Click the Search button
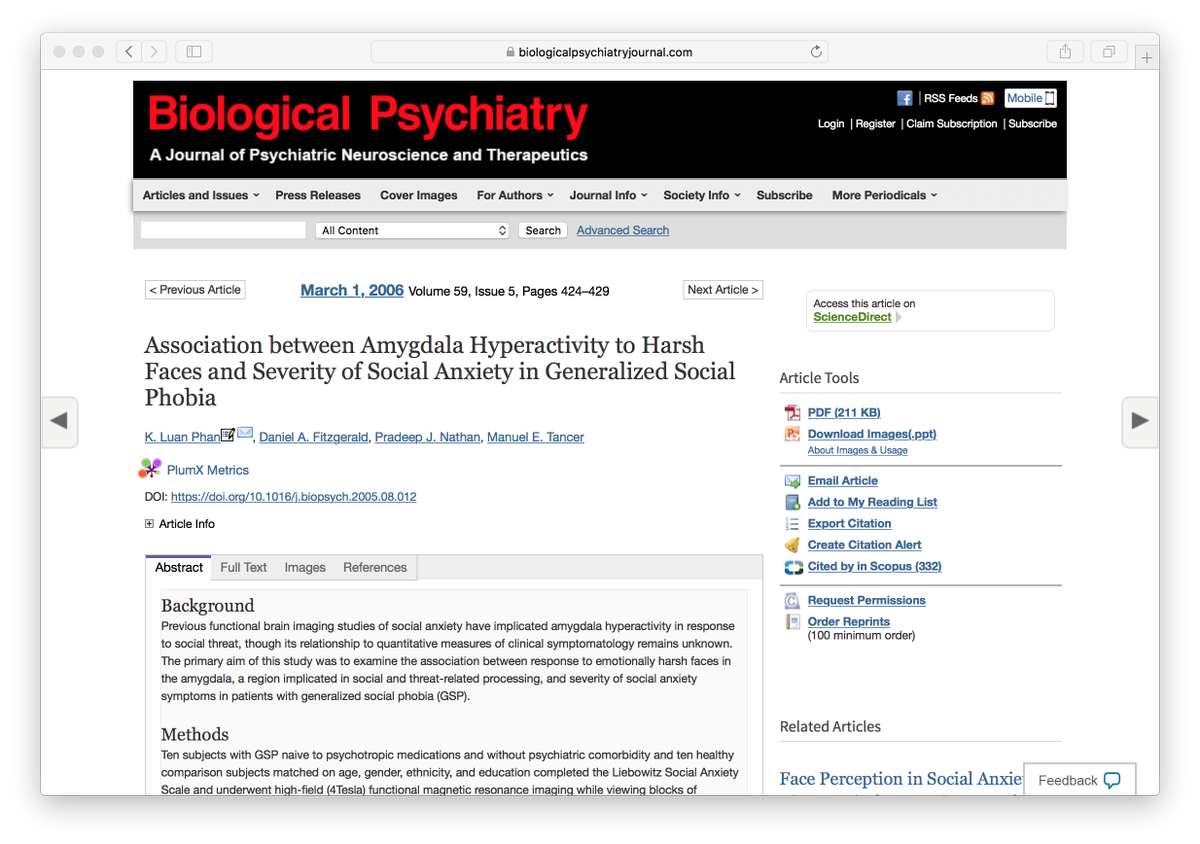Viewport: 1200px width, 844px height. click(x=543, y=230)
